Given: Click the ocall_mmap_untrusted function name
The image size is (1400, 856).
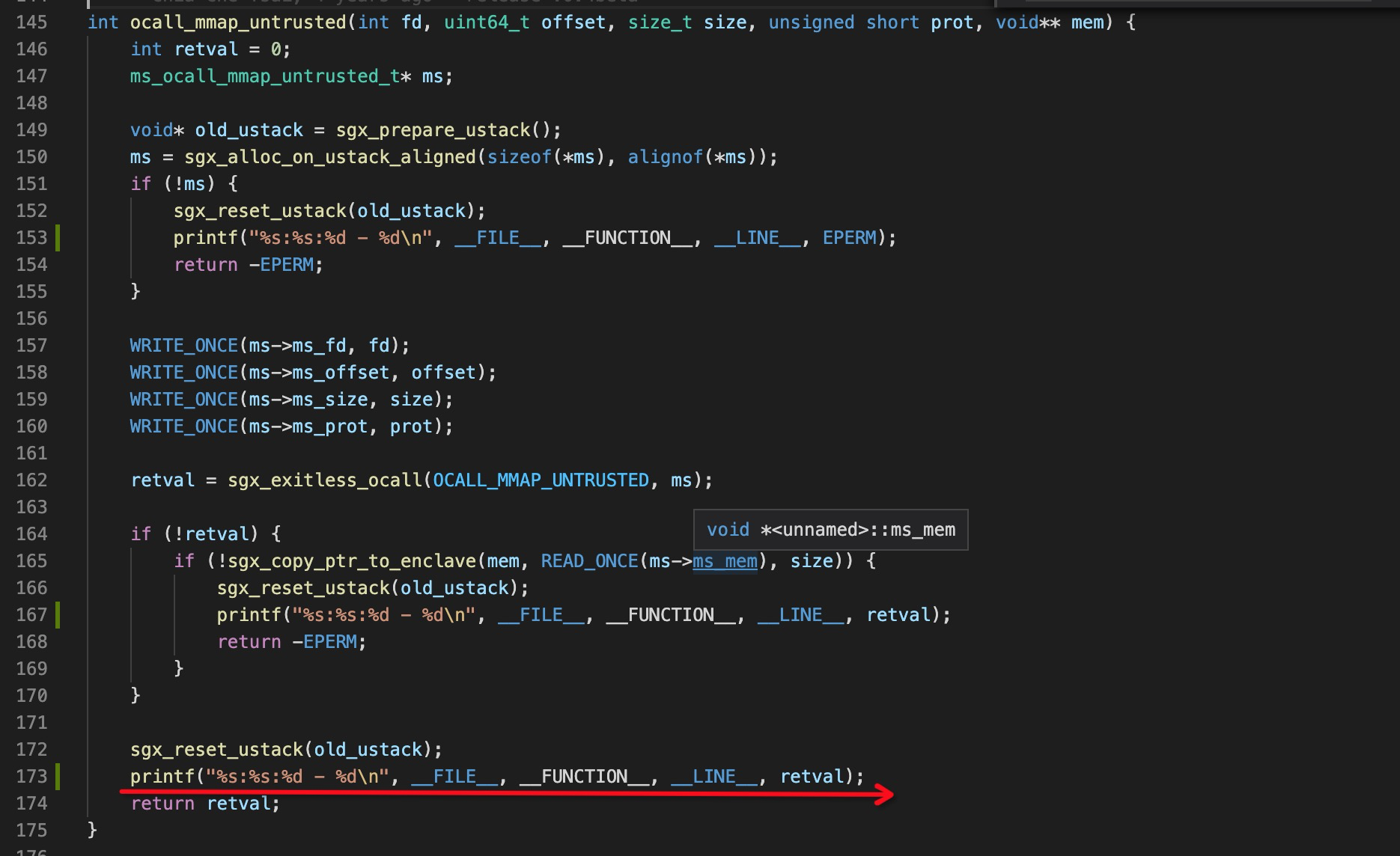Looking at the screenshot, I should pos(238,22).
